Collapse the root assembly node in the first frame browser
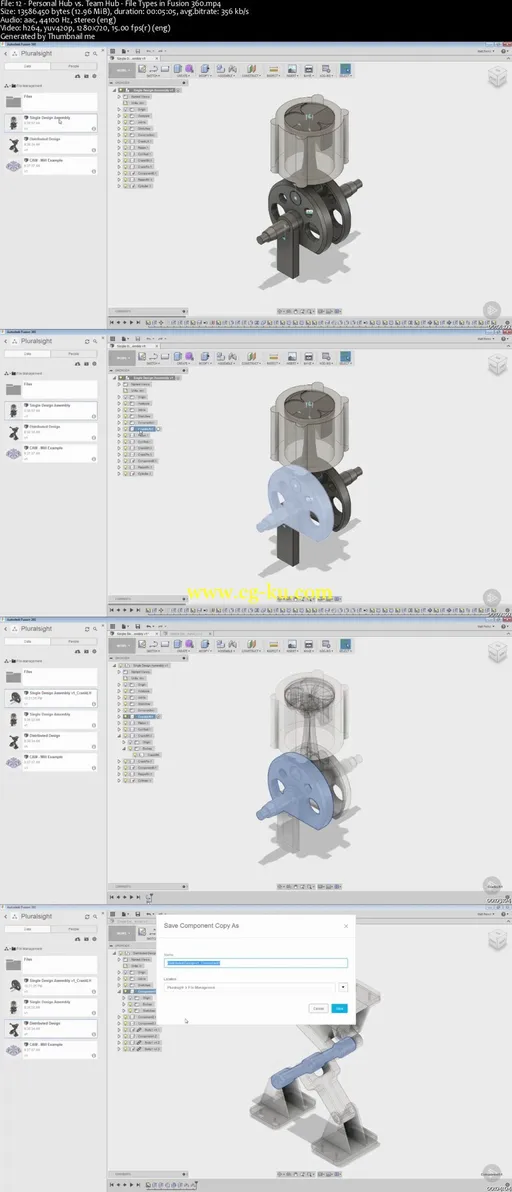This screenshot has height=1192, width=512. click(x=114, y=90)
